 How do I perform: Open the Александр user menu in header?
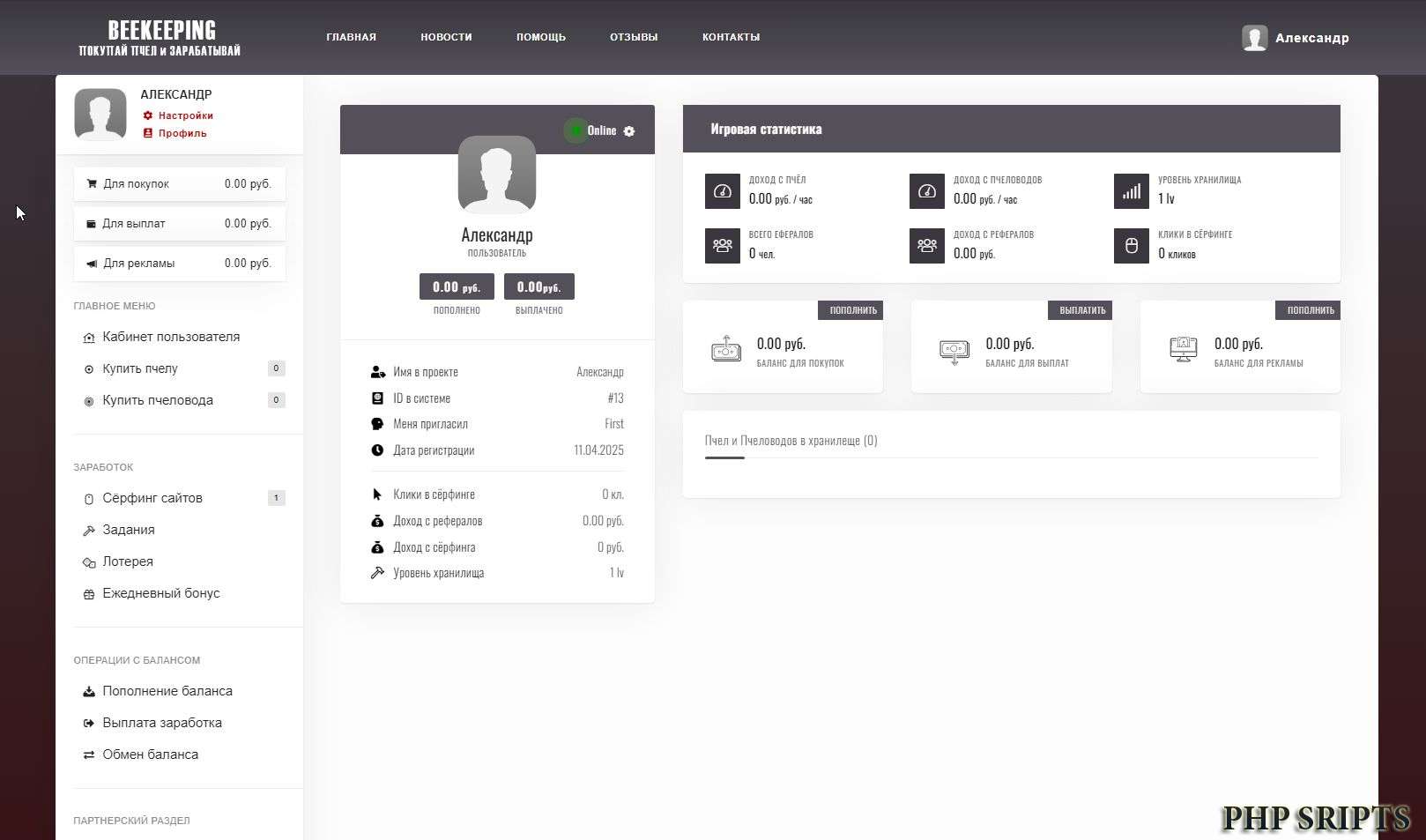1296,38
